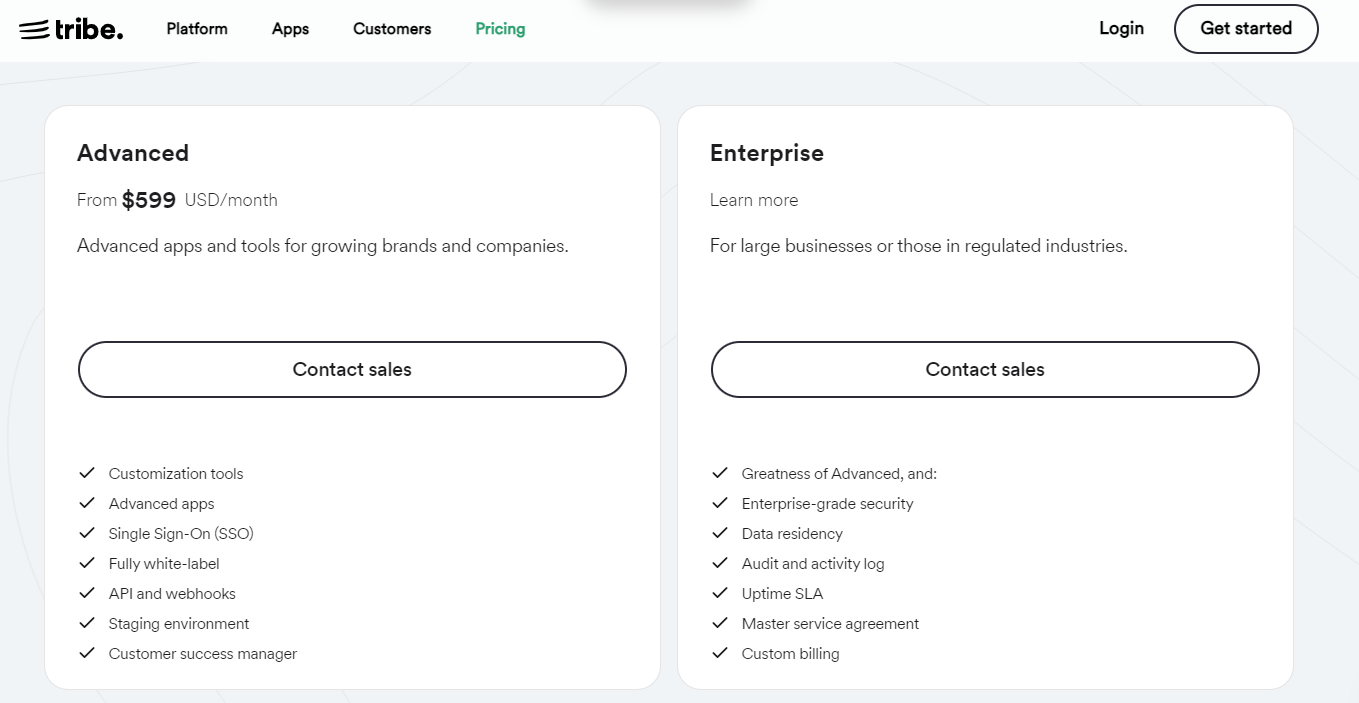This screenshot has height=703, width=1359.
Task: Click the checkmark beside Audit and activity log
Action: coord(720,563)
